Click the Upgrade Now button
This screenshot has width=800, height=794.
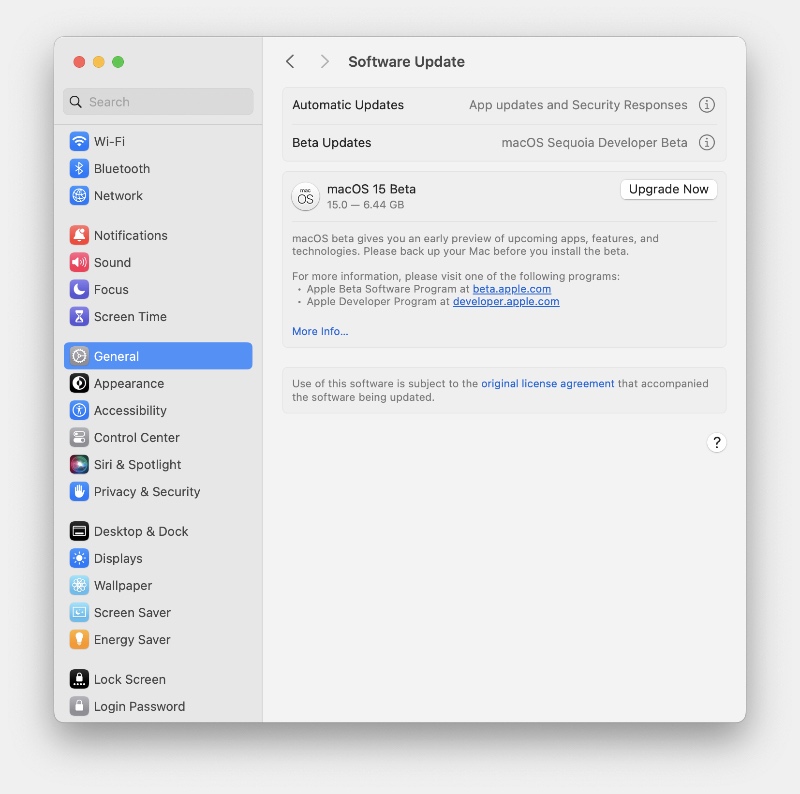coord(668,189)
